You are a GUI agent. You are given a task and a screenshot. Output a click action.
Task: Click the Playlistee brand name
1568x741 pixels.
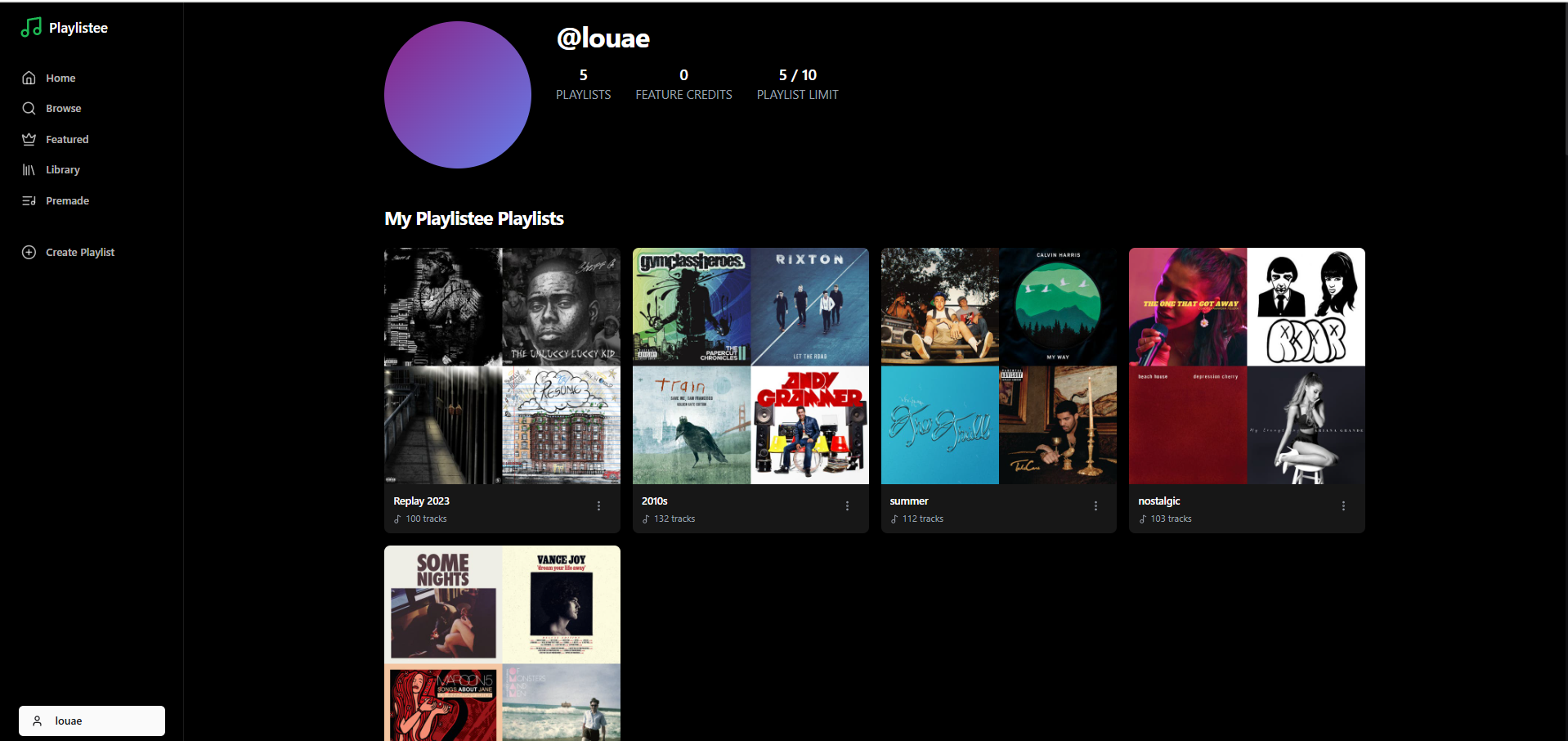pos(78,28)
